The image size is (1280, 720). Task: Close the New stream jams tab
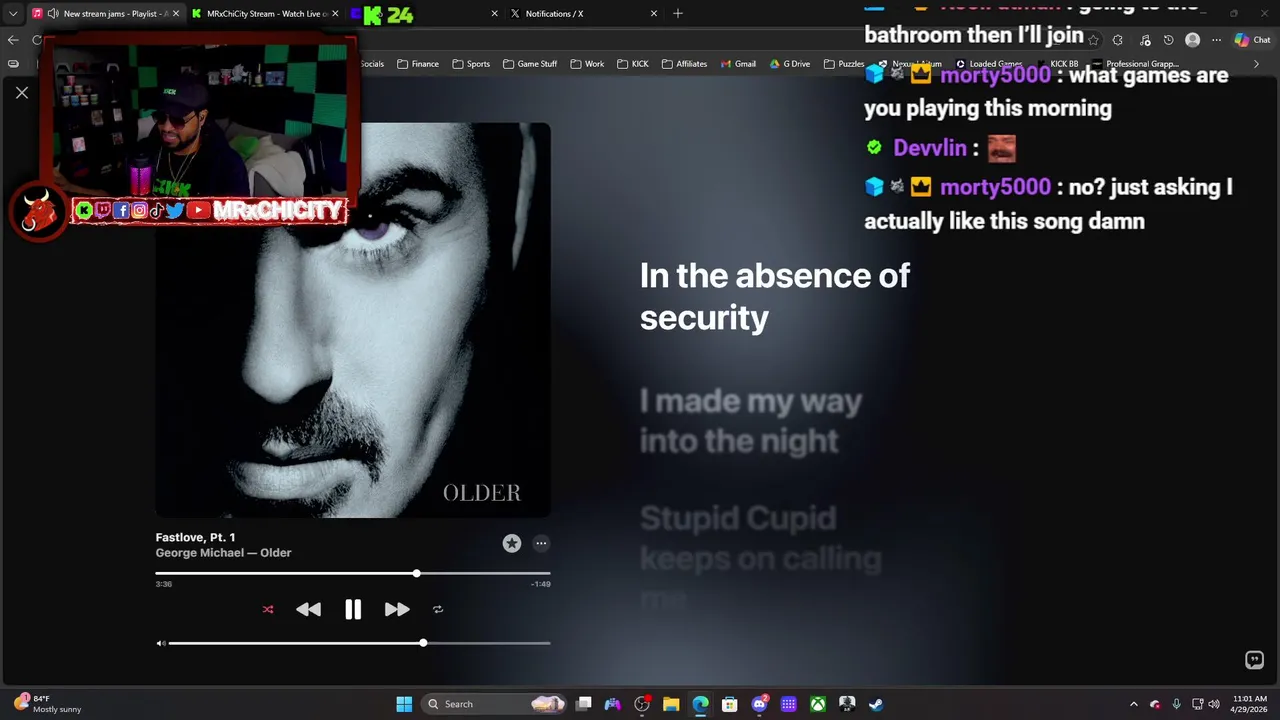point(176,14)
